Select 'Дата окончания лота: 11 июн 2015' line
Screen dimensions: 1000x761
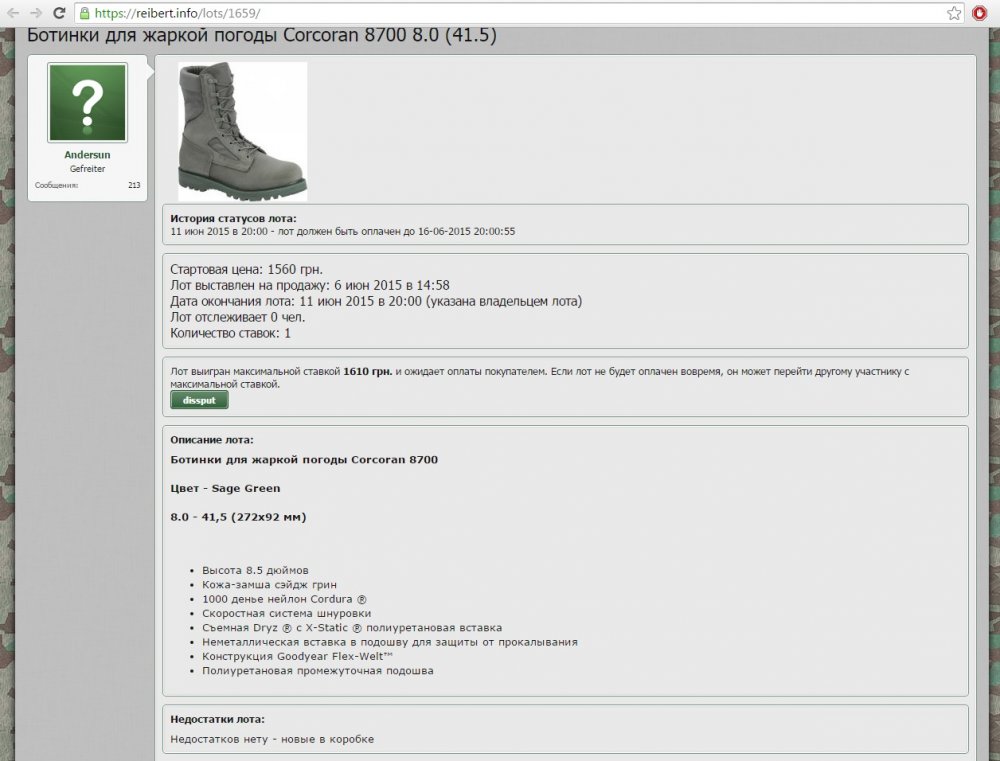pos(376,301)
